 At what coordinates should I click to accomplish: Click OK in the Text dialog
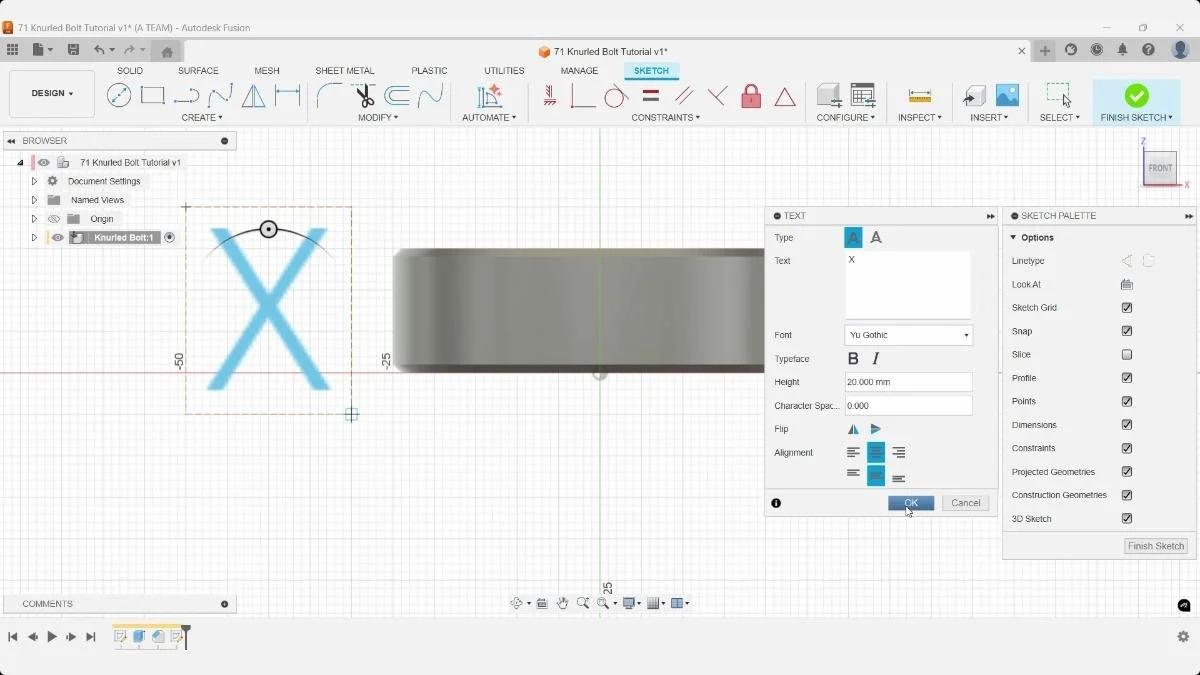[911, 503]
